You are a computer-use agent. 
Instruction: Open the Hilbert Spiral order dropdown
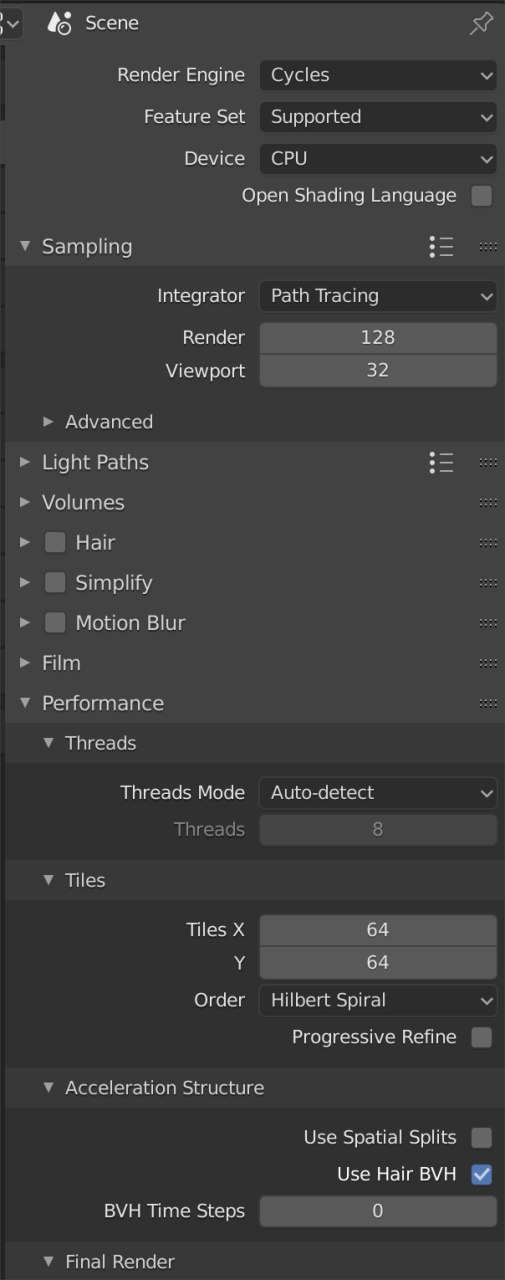tap(378, 1000)
